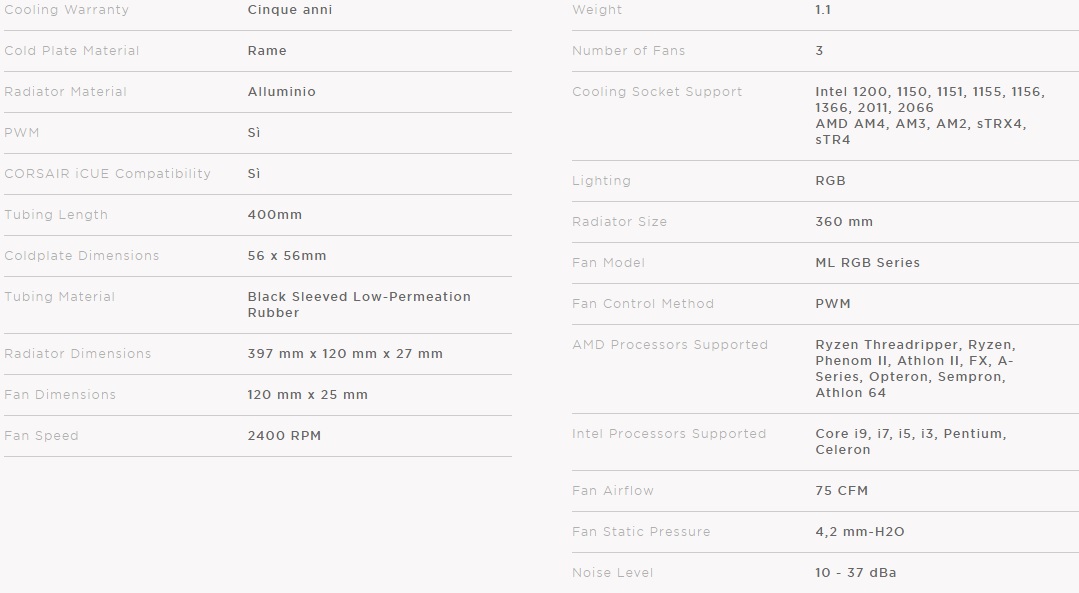Screen dimensions: 1079x593
Task: Select the "400mm" tubing length value
Action: (275, 215)
